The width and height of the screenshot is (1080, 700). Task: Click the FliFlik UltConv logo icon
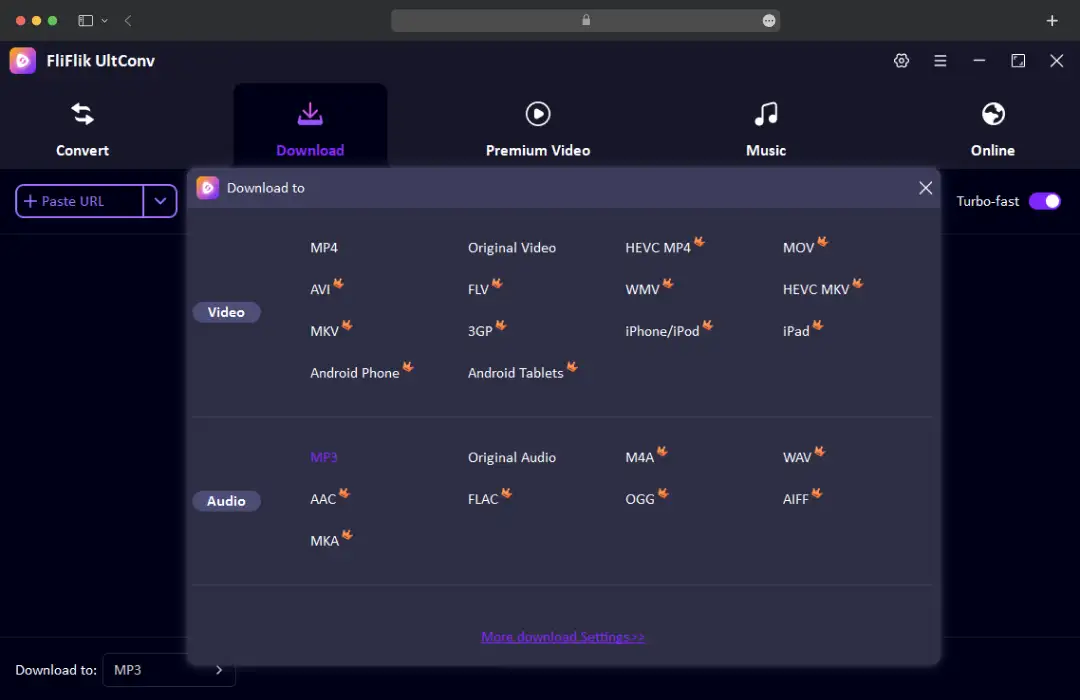(22, 60)
